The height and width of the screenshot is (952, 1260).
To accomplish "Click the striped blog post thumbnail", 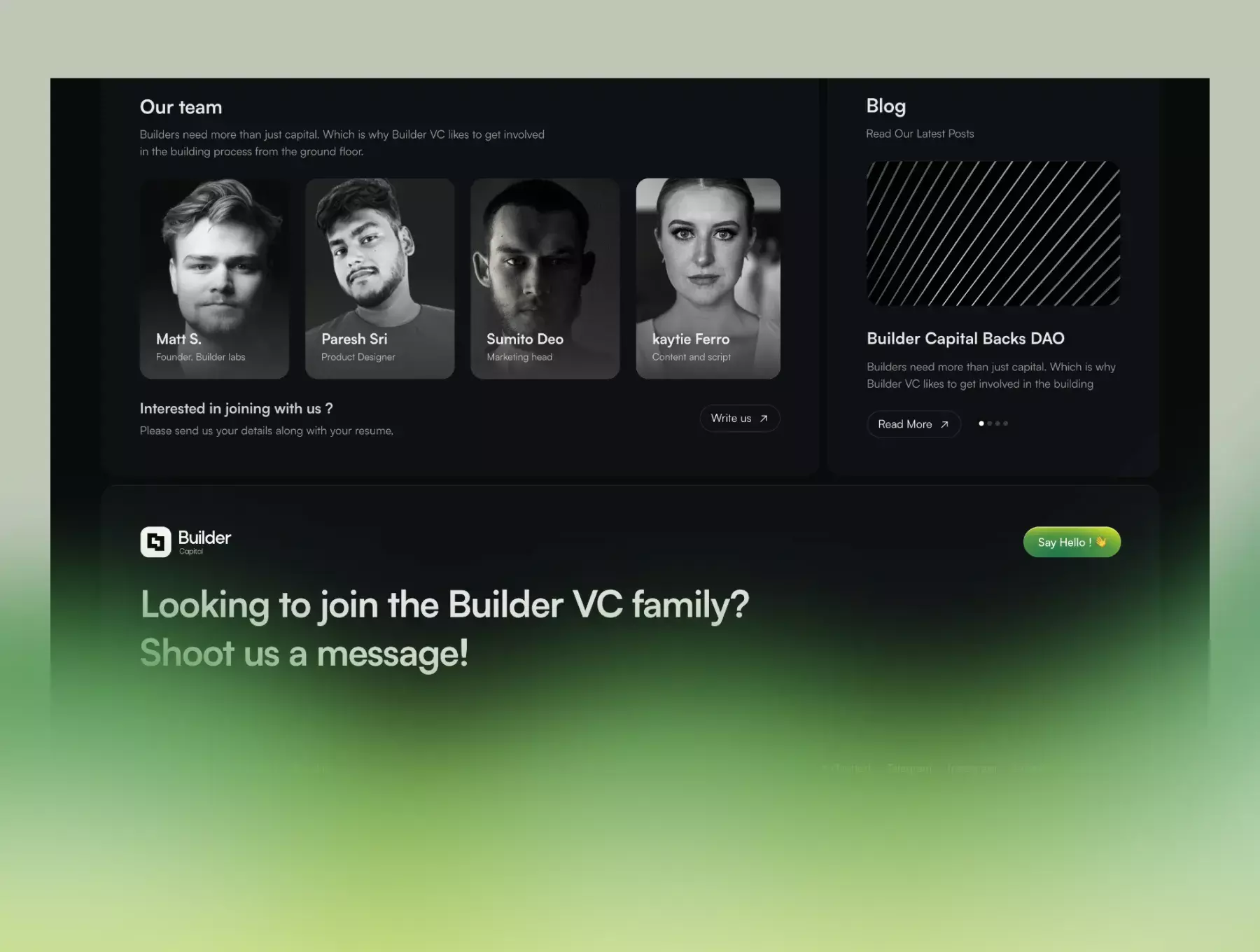I will point(993,234).
